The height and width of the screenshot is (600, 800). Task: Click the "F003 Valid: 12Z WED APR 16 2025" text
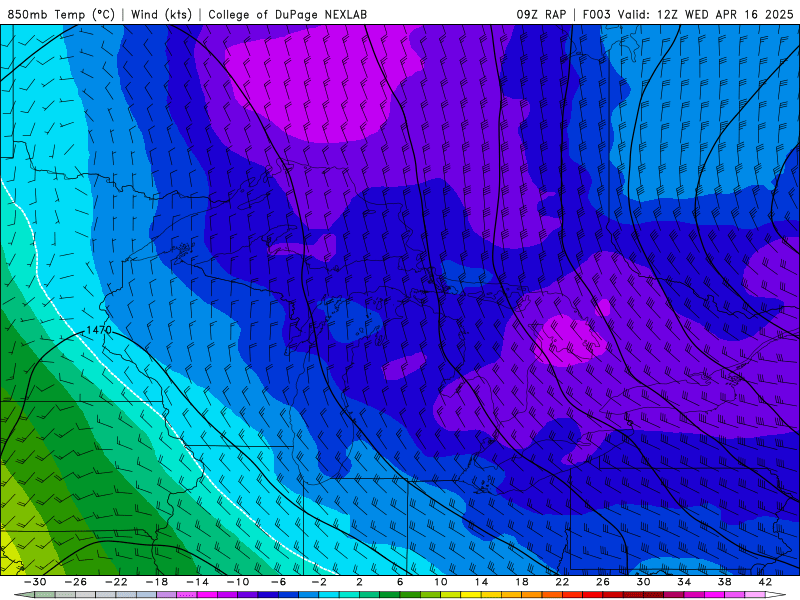(688, 14)
